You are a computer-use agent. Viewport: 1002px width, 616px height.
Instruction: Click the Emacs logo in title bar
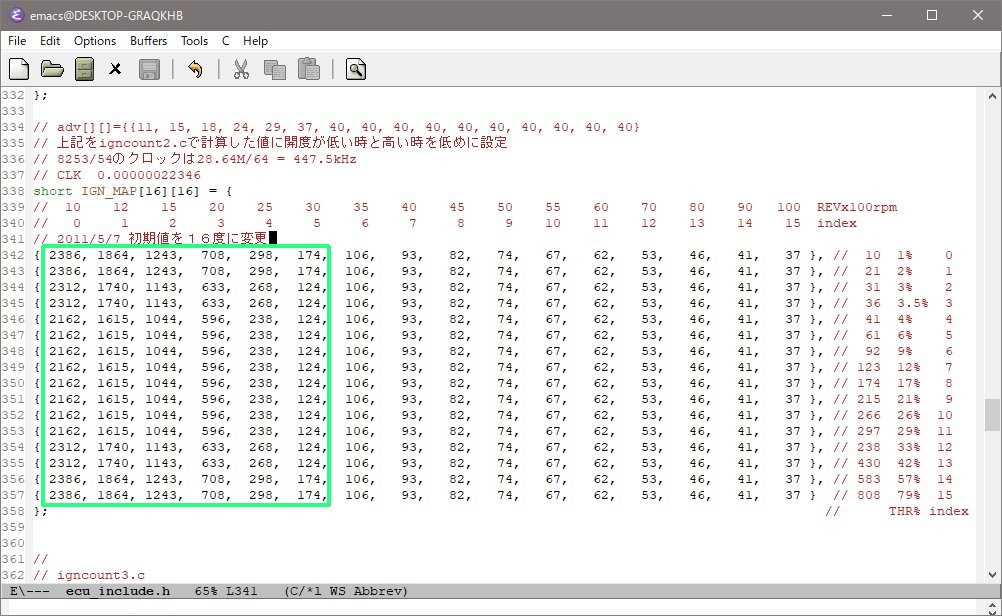pyautogui.click(x=16, y=15)
